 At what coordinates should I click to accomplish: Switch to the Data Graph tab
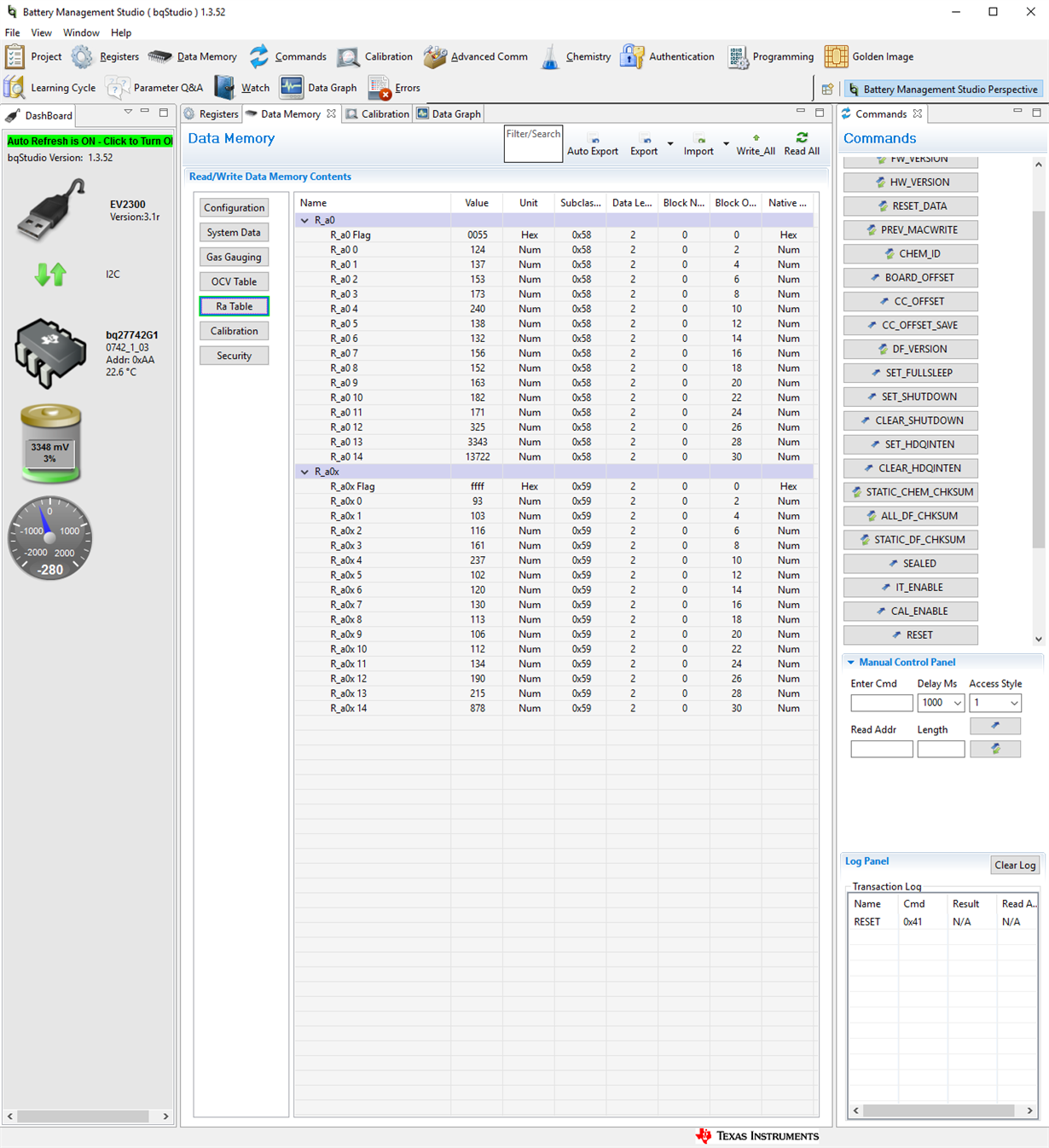click(x=449, y=113)
